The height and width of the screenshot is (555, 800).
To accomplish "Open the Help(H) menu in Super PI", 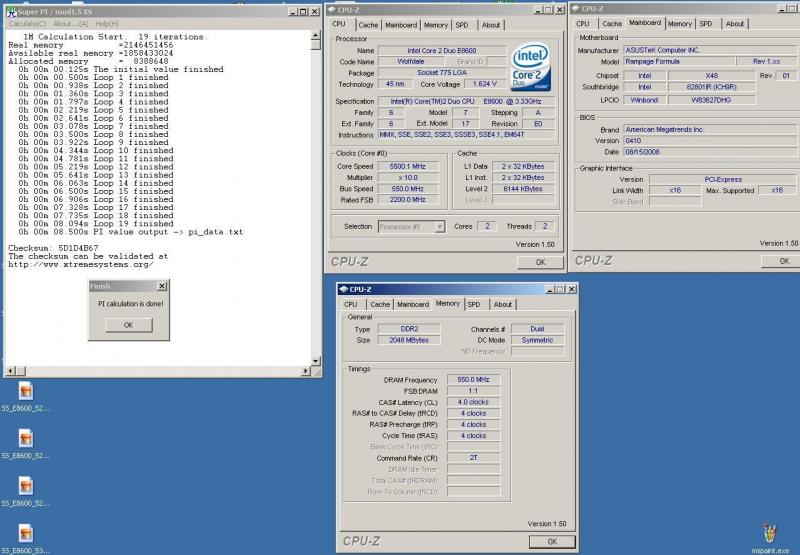I will 107,23.
